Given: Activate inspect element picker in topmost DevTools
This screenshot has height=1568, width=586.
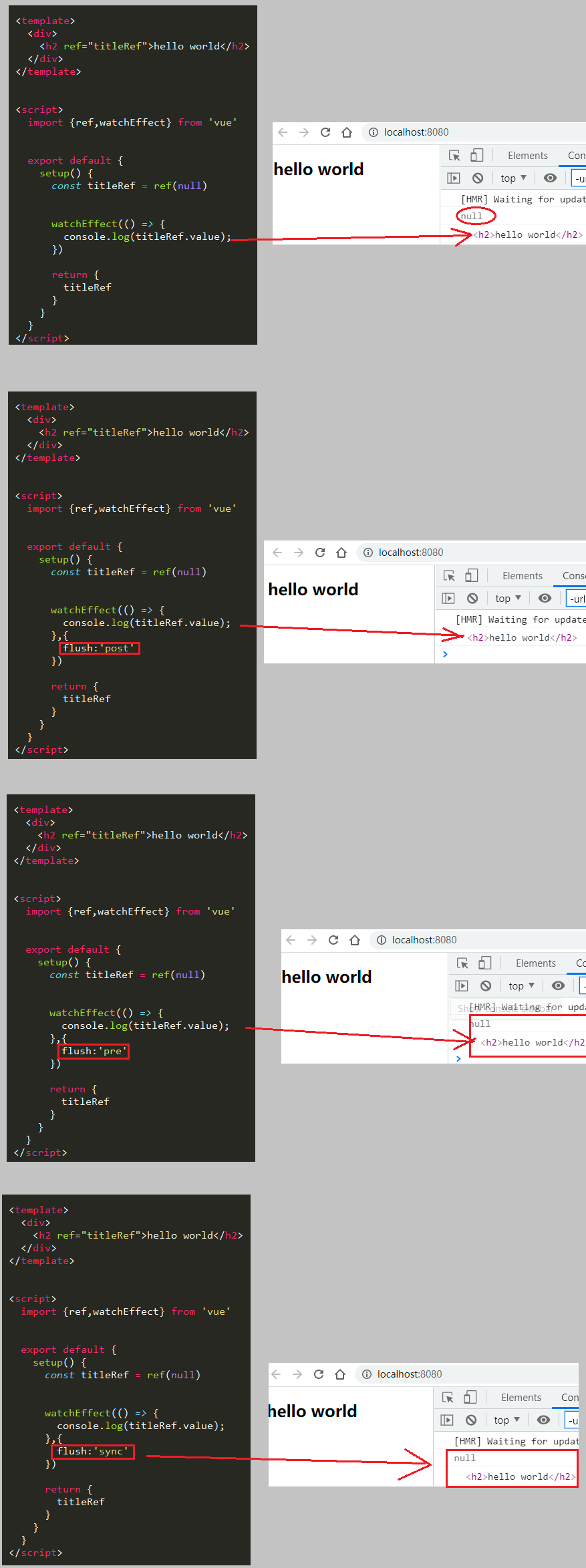Looking at the screenshot, I should click(454, 156).
